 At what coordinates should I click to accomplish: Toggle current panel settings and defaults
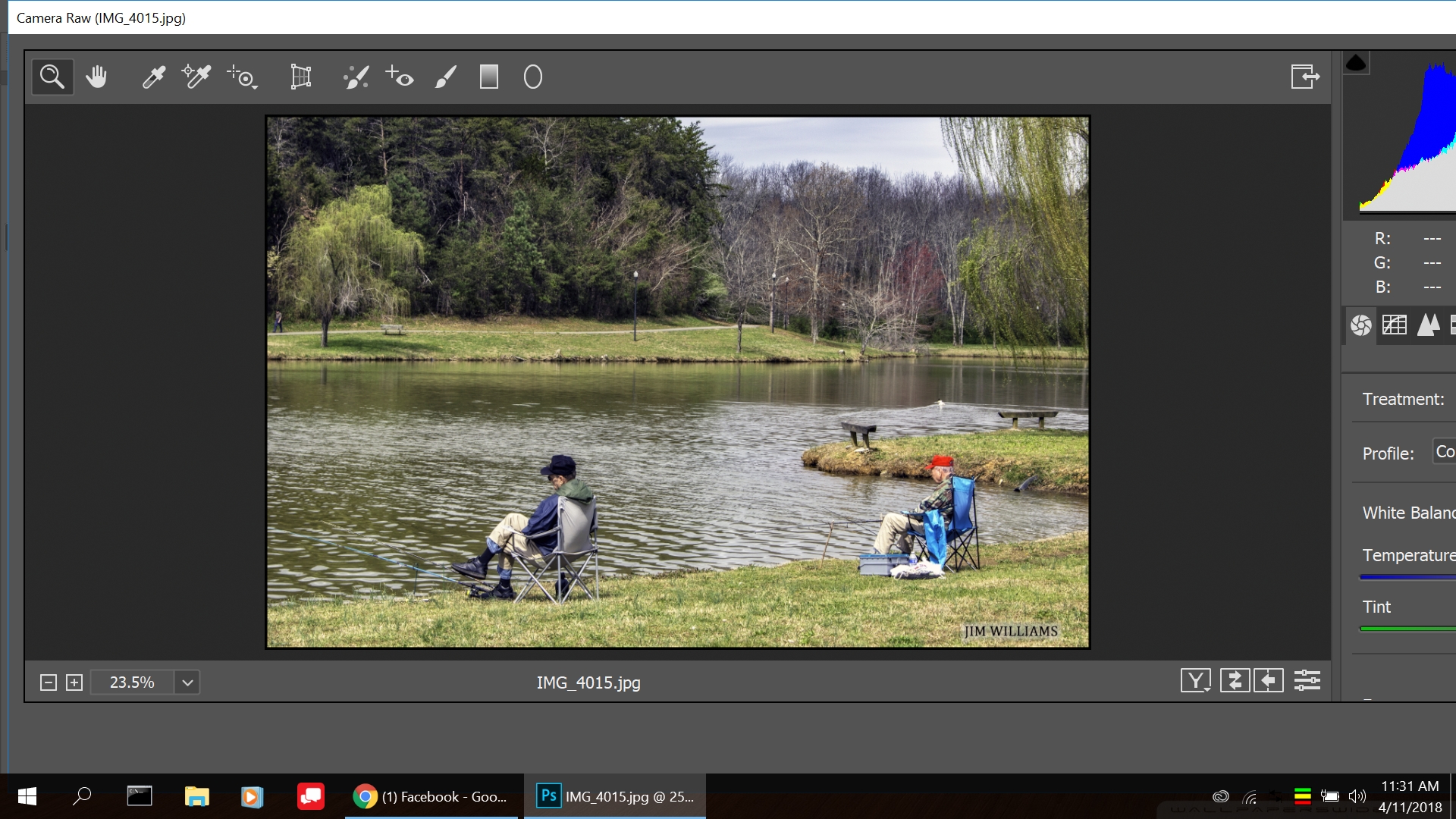[1307, 680]
